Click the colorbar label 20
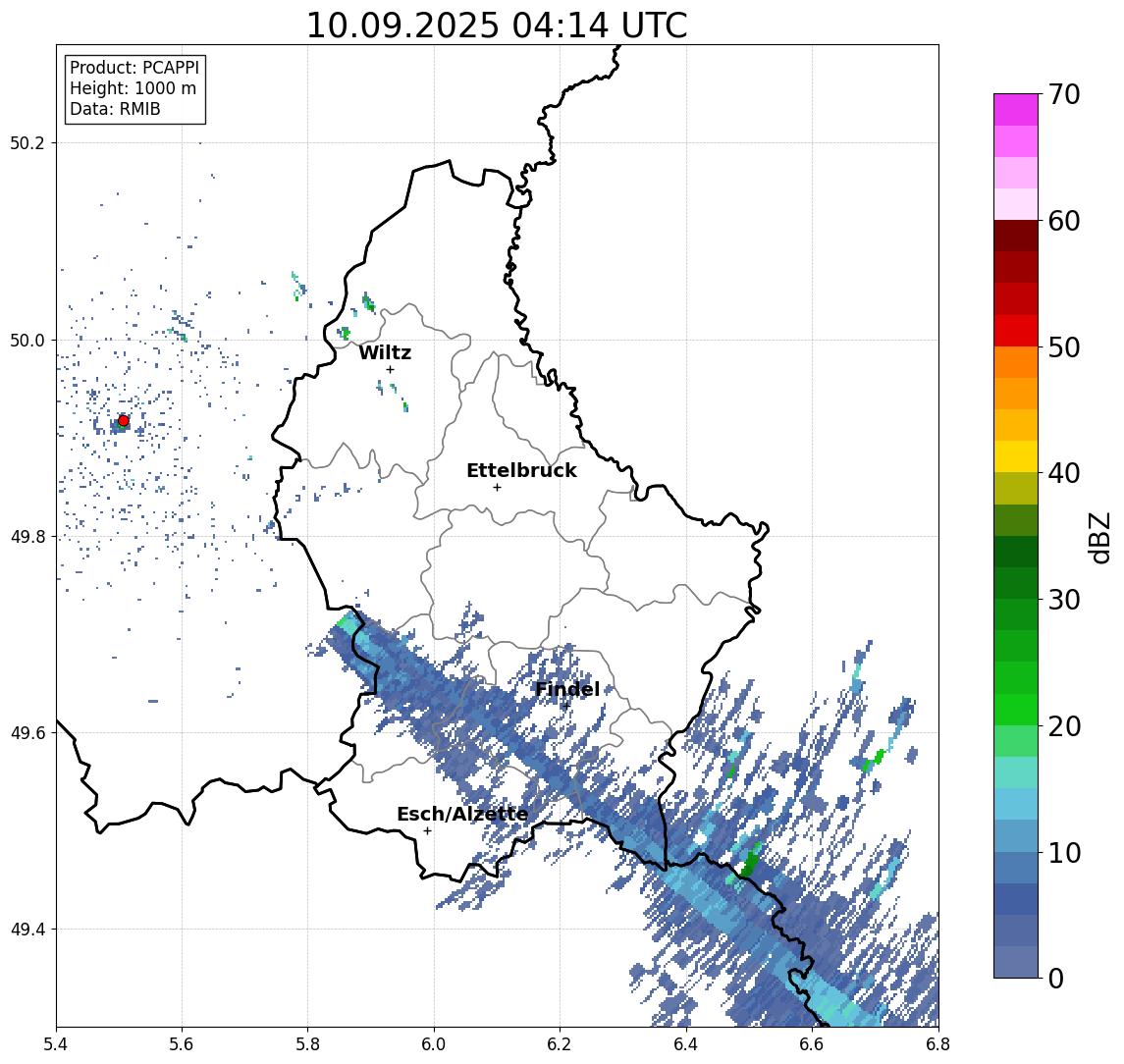This screenshot has height=1064, width=1124. (1064, 725)
